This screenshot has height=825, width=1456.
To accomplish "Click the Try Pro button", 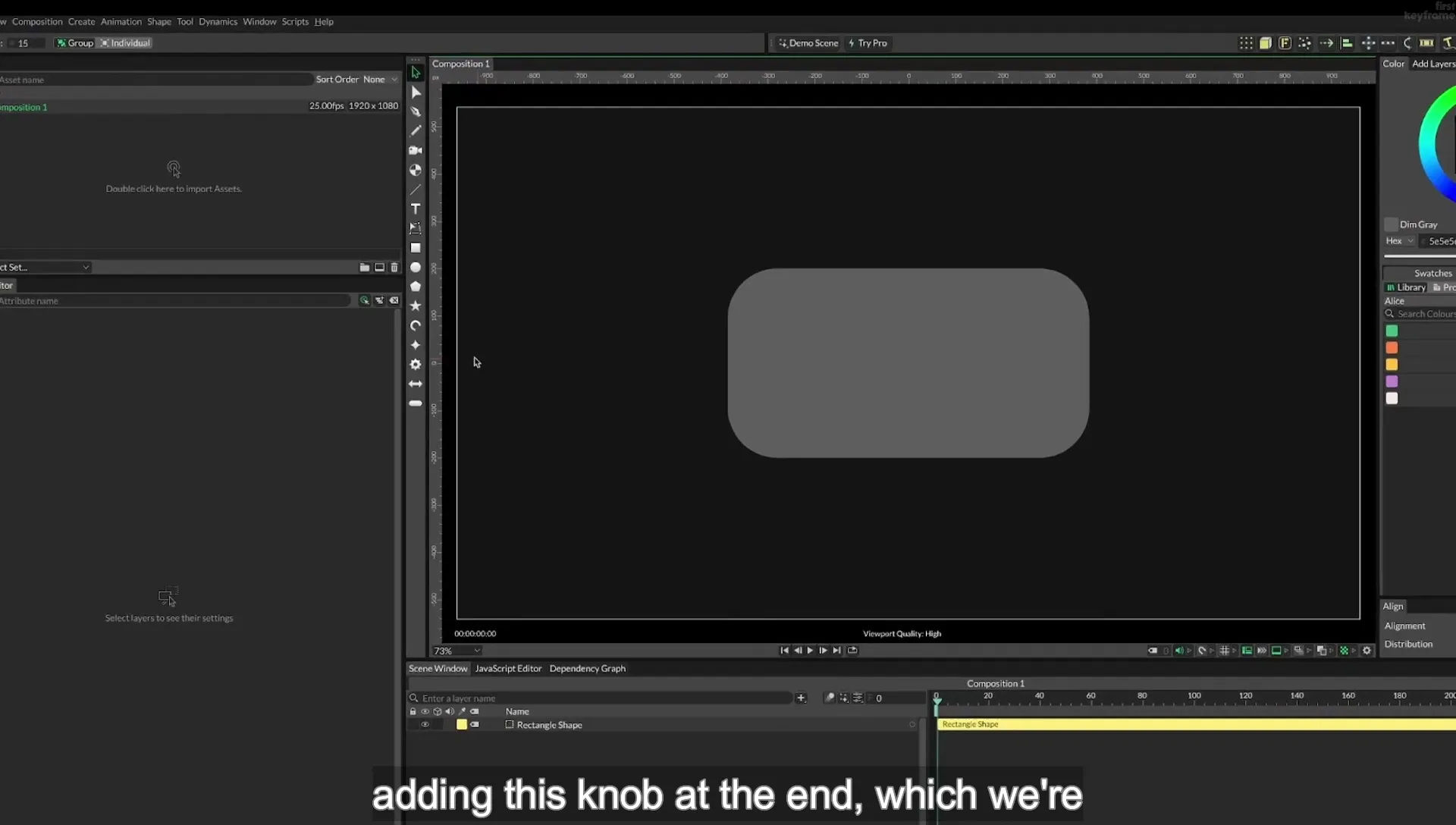I will [868, 43].
